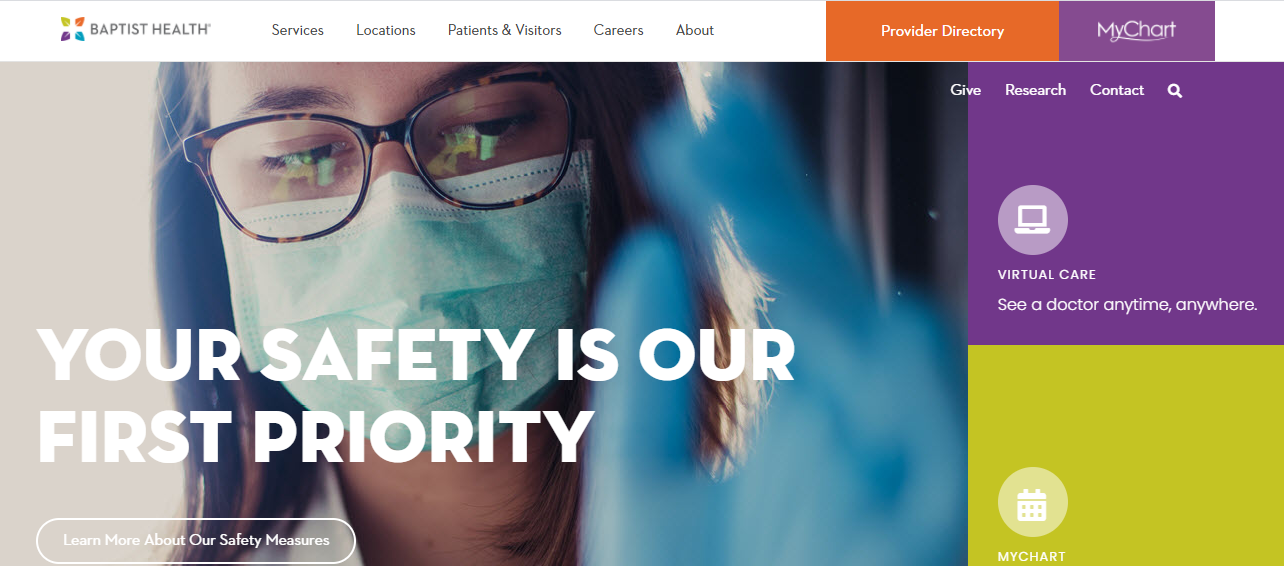Open Patients & Visitors menu
Screen dimensions: 1284x566
point(505,30)
